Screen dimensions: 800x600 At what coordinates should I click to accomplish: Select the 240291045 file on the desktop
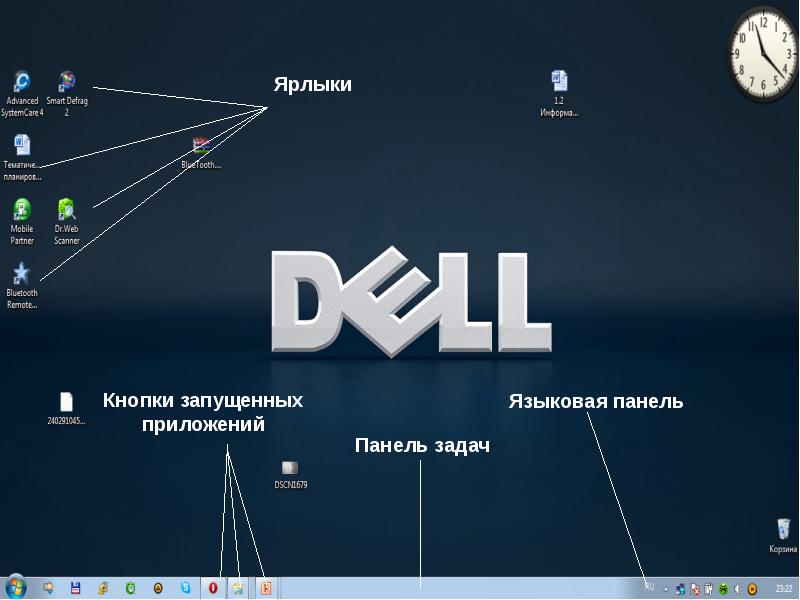click(66, 402)
